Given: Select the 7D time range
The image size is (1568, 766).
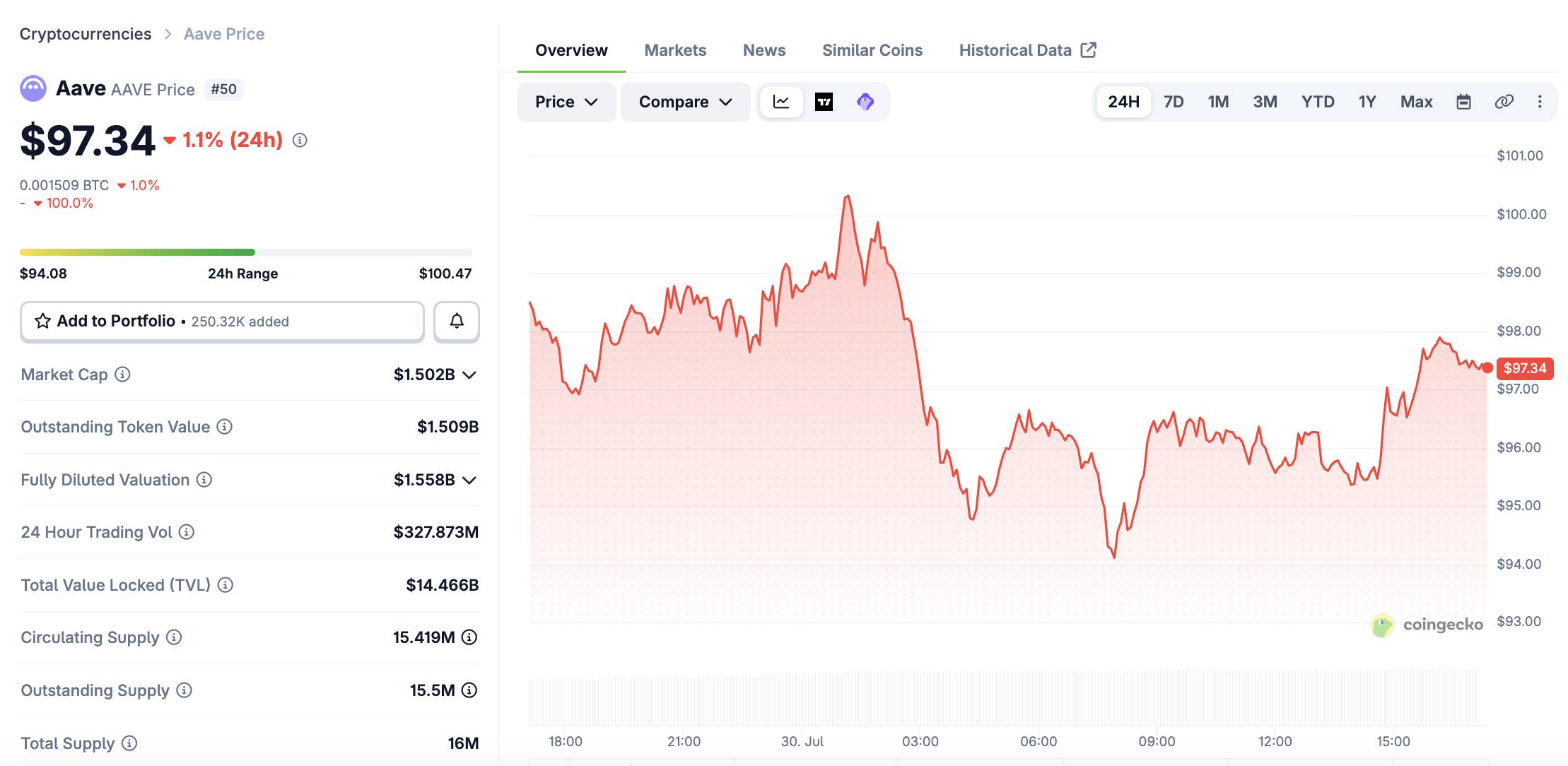Looking at the screenshot, I should pos(1174,102).
